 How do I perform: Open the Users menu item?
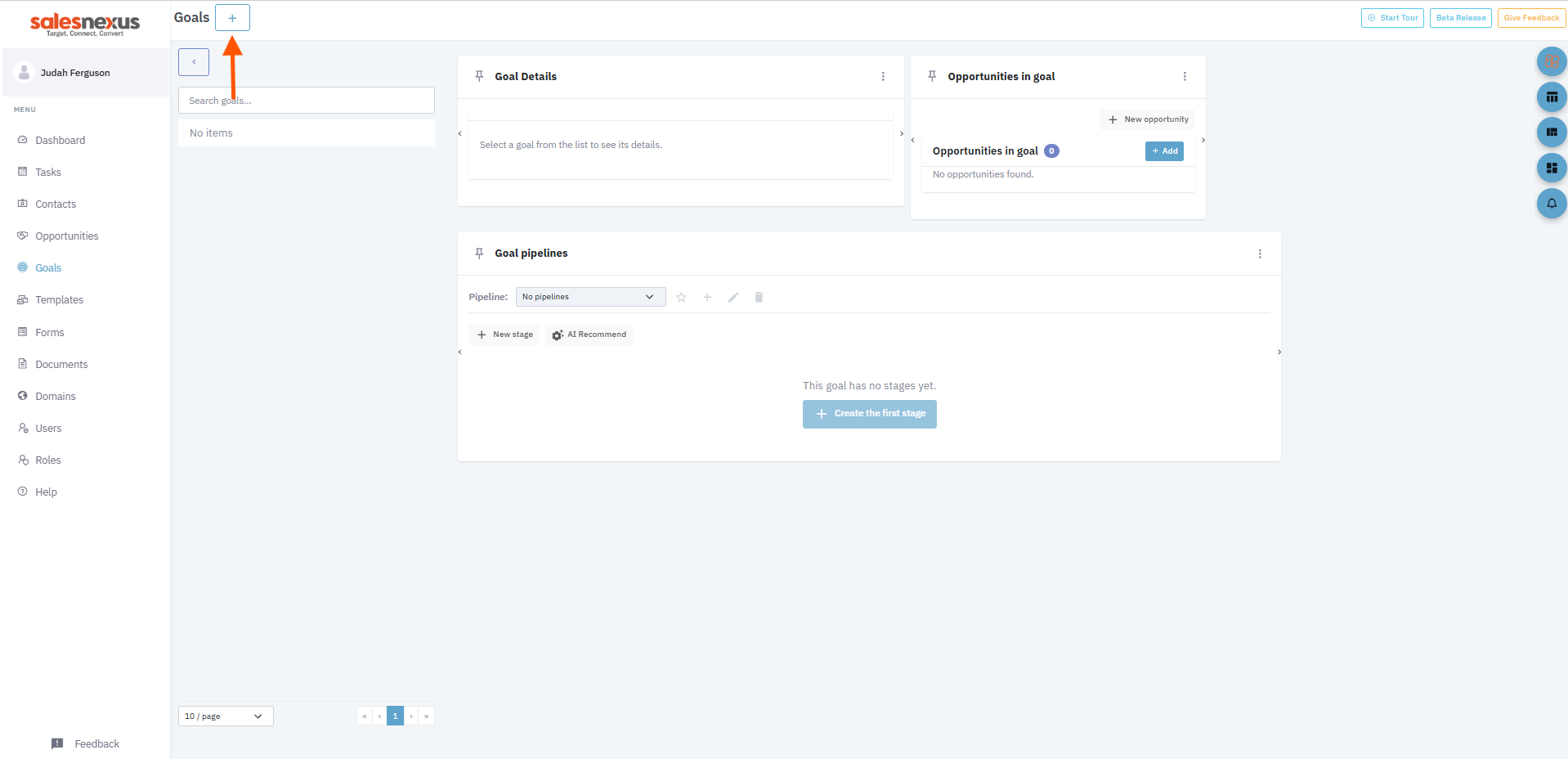point(48,429)
